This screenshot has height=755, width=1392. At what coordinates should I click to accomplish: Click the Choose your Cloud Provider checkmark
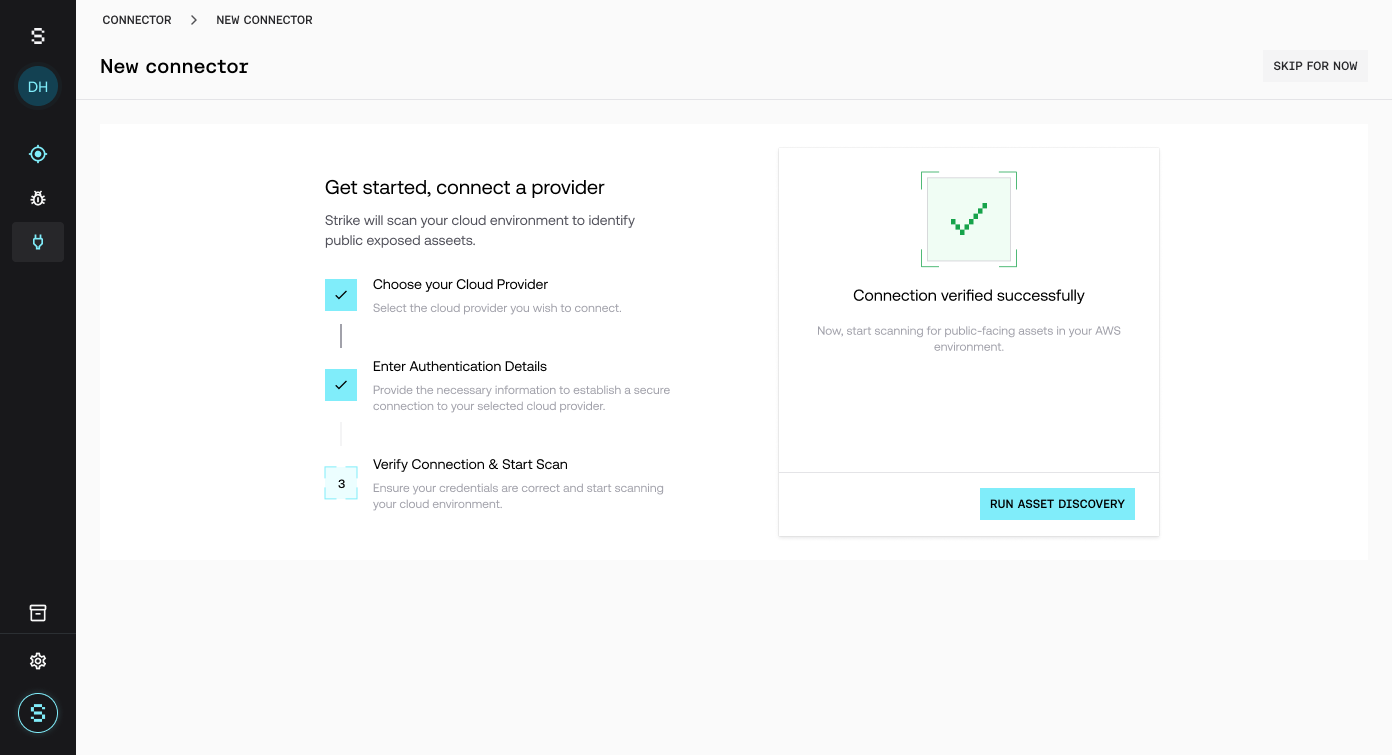(341, 295)
